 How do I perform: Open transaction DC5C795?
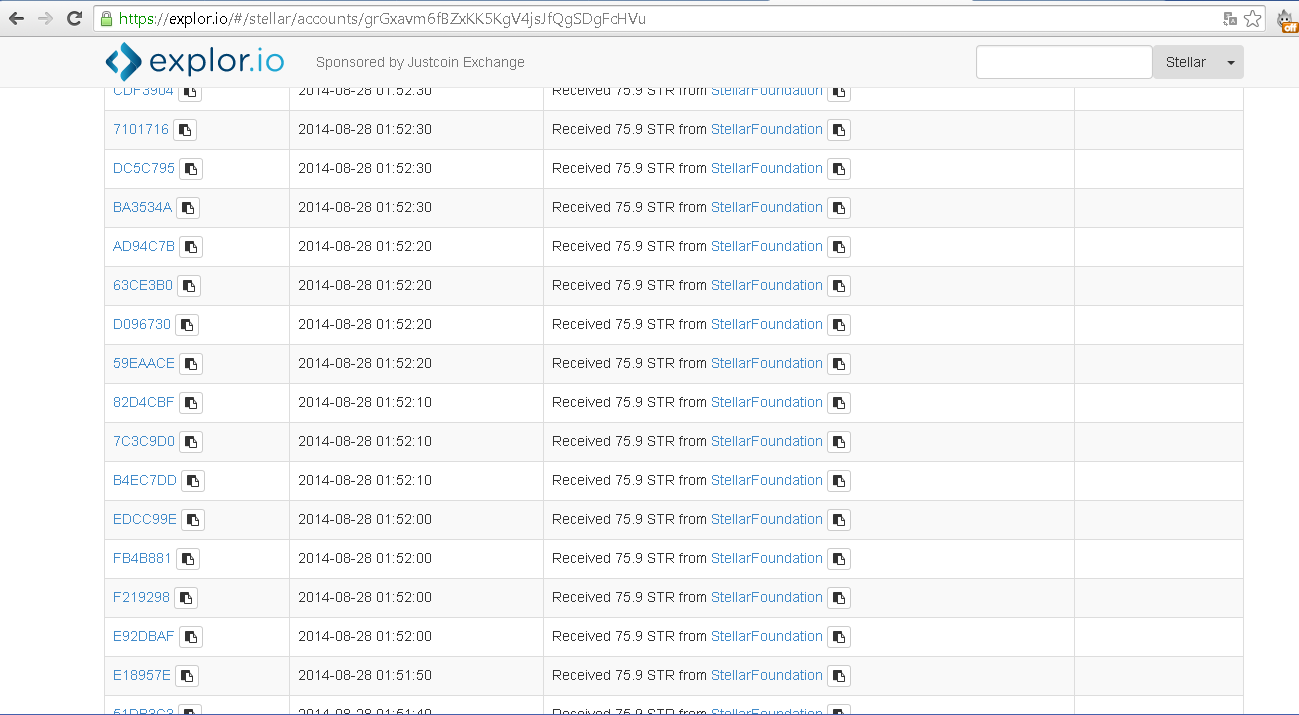144,168
